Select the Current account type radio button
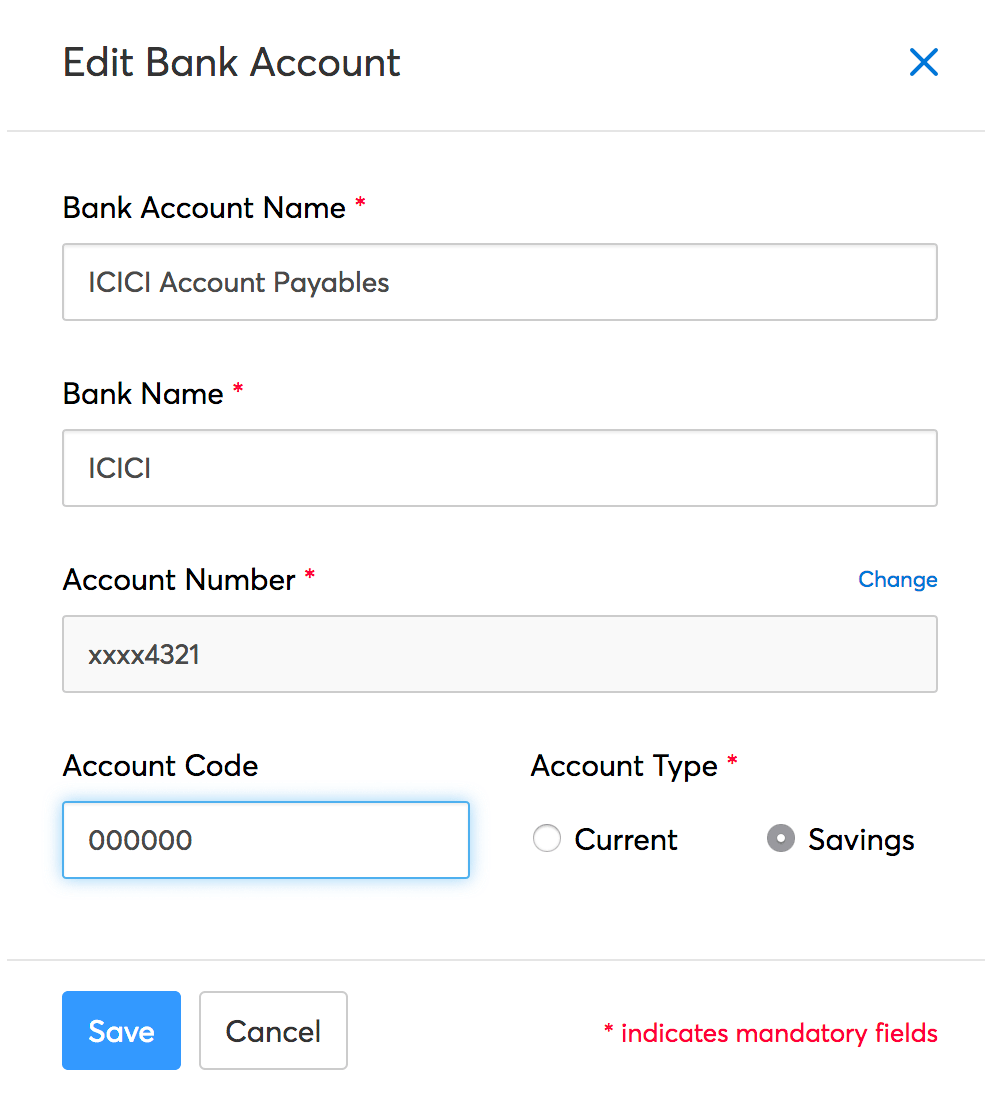 pos(547,839)
